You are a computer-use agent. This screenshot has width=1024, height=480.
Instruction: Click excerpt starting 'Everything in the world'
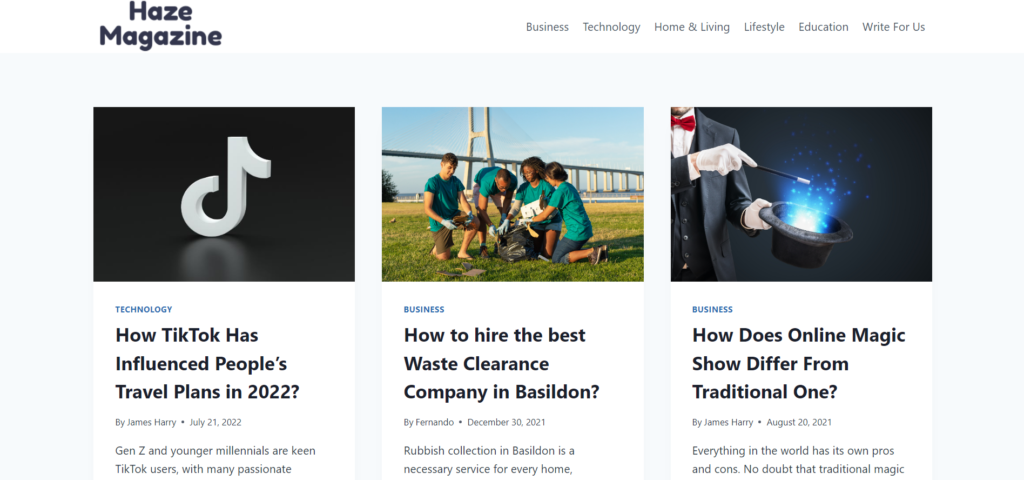(x=798, y=460)
